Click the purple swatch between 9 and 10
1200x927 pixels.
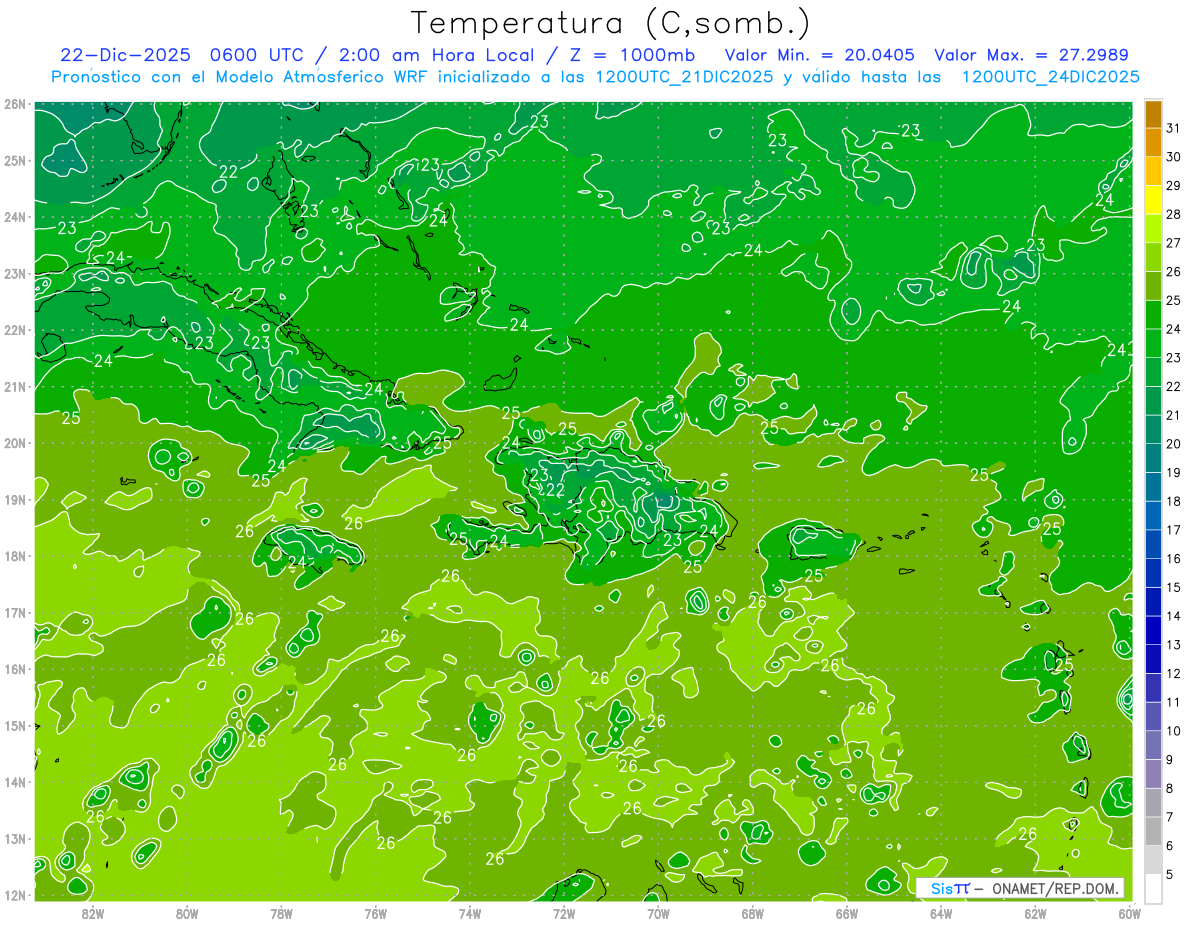tap(1153, 744)
